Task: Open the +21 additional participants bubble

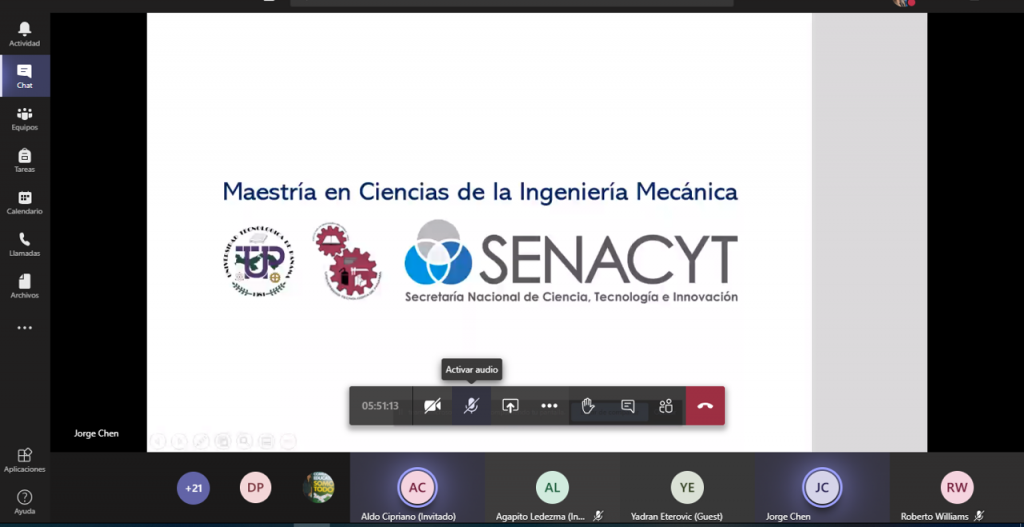Action: [x=193, y=488]
